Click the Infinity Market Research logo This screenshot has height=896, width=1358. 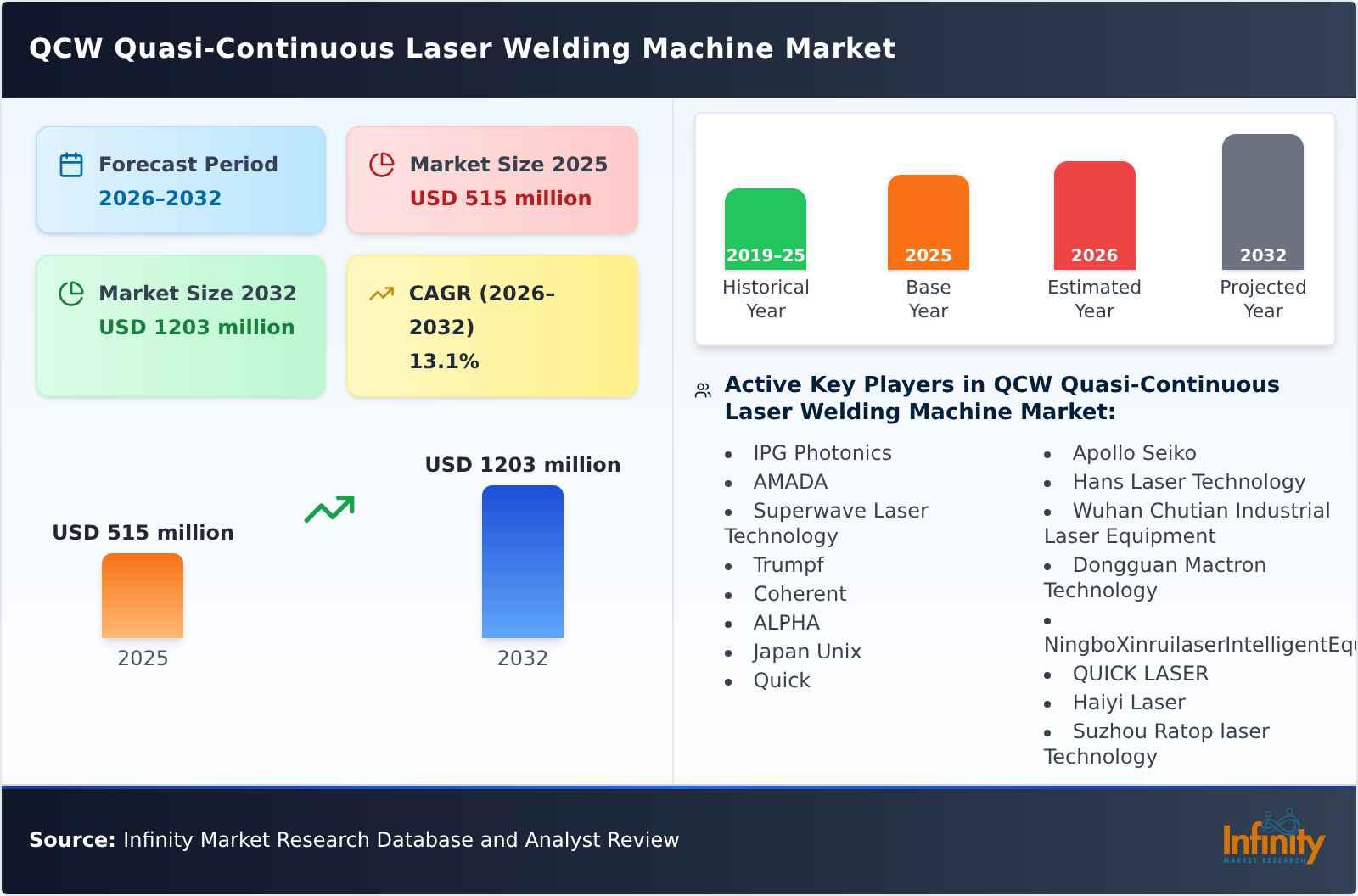(x=1273, y=837)
